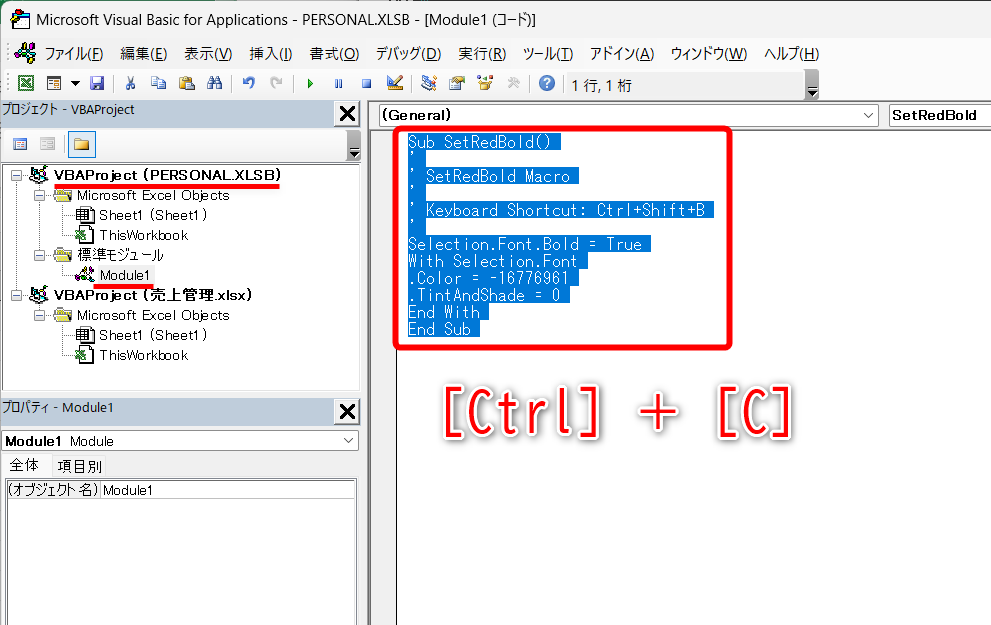Open the ウィンドウ(W) menu

click(708, 54)
